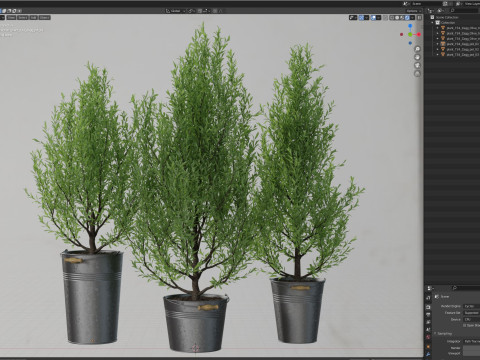Open the Global transform orientation dropdown
Screen dimensions: 480x360
coord(175,11)
